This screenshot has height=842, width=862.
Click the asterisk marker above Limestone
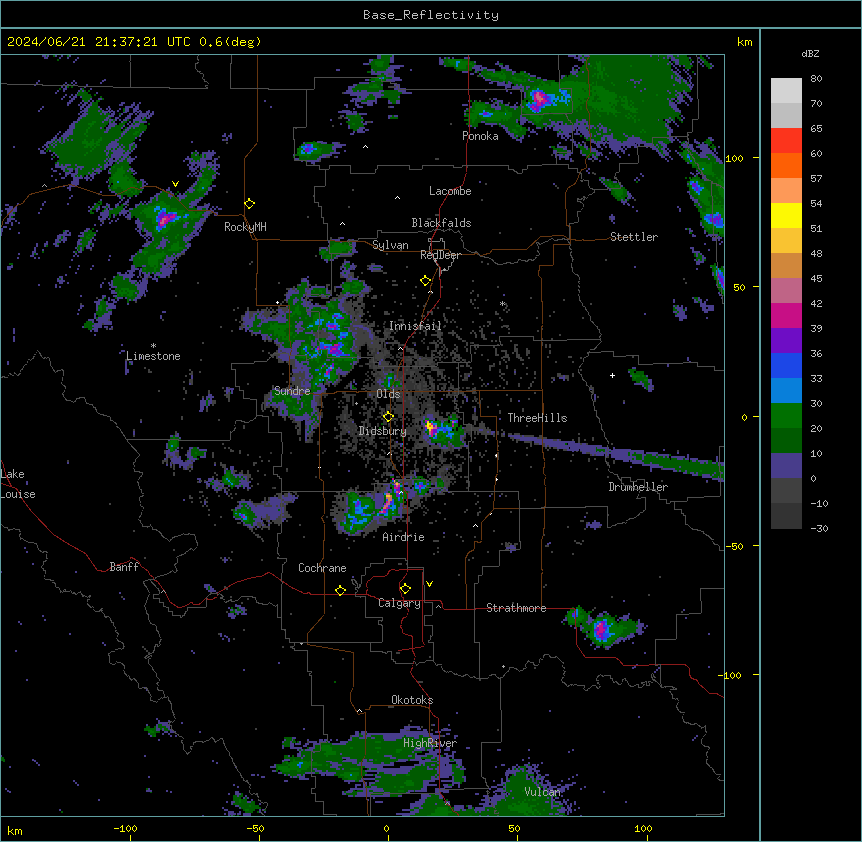click(153, 346)
